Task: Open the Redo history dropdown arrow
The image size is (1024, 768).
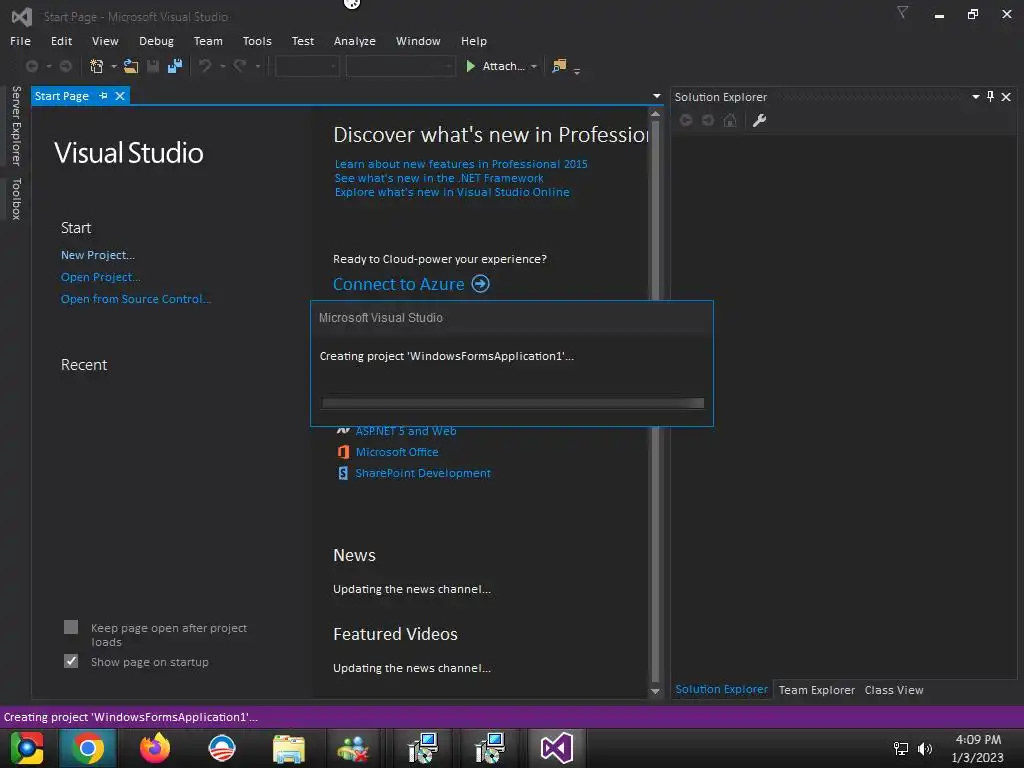Action: (257, 67)
